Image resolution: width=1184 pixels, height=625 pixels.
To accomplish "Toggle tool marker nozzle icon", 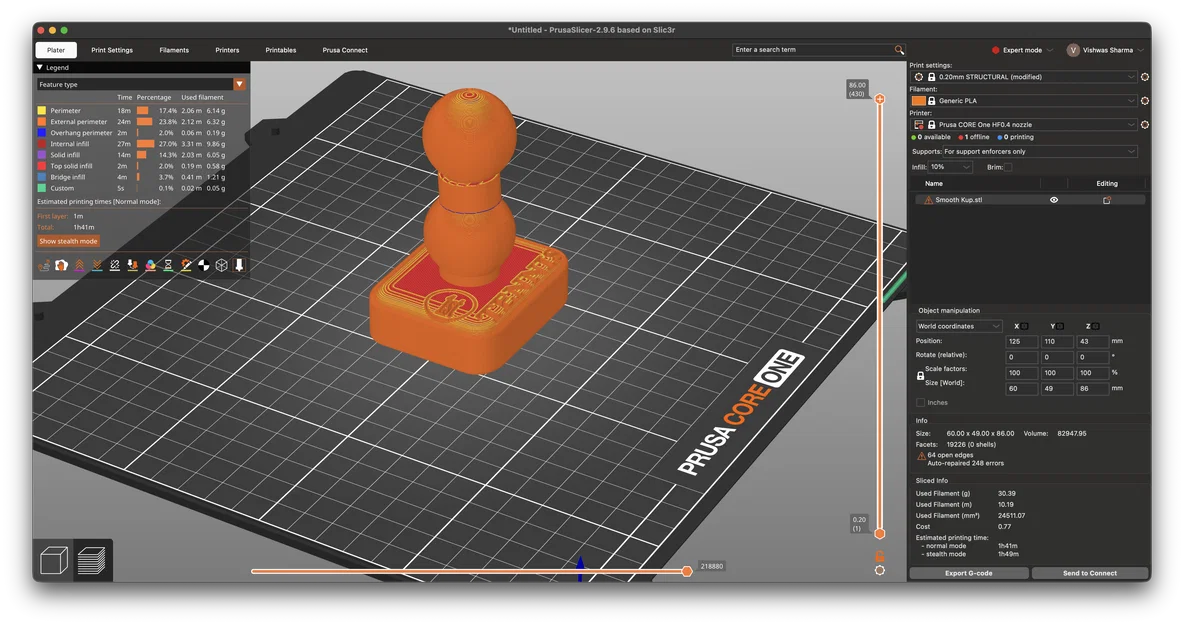I will click(x=239, y=265).
